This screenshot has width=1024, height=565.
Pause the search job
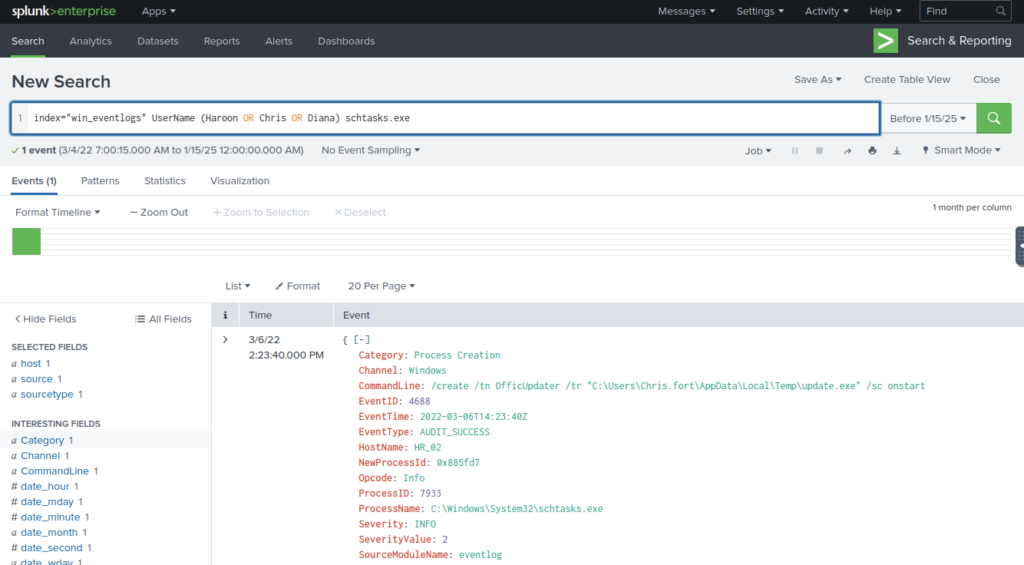(x=795, y=150)
